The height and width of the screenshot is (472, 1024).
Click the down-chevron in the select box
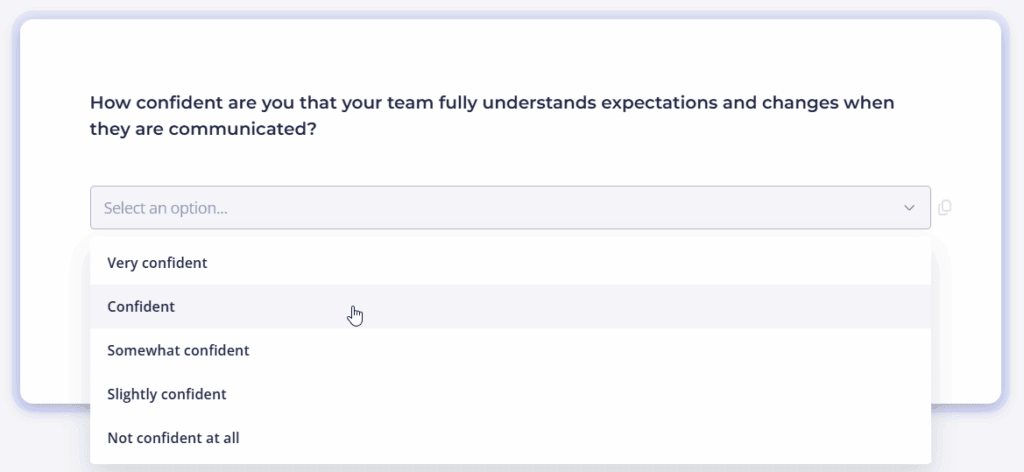909,208
